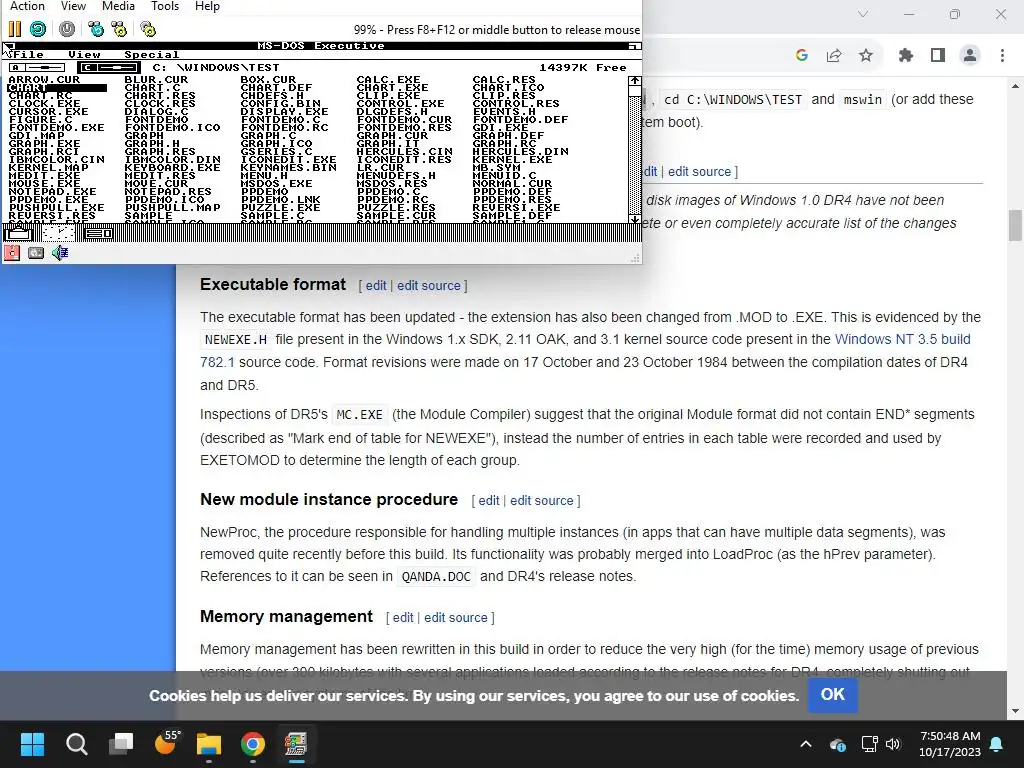Click the minimized clock icon in MS-DOS Executive
Image resolution: width=1024 pixels, height=768 pixels.
coord(59,232)
